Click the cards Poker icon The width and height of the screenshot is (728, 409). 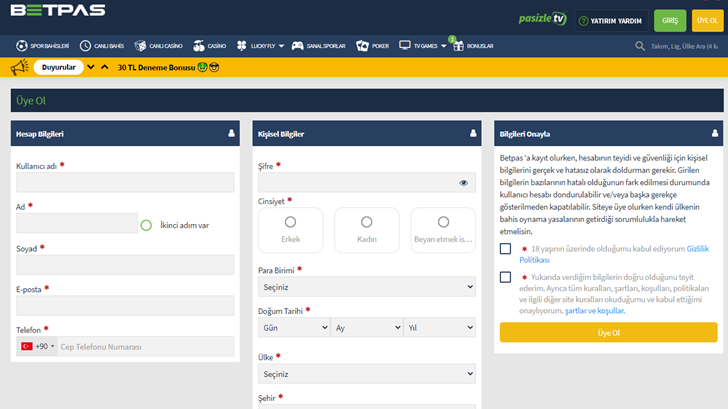point(362,45)
